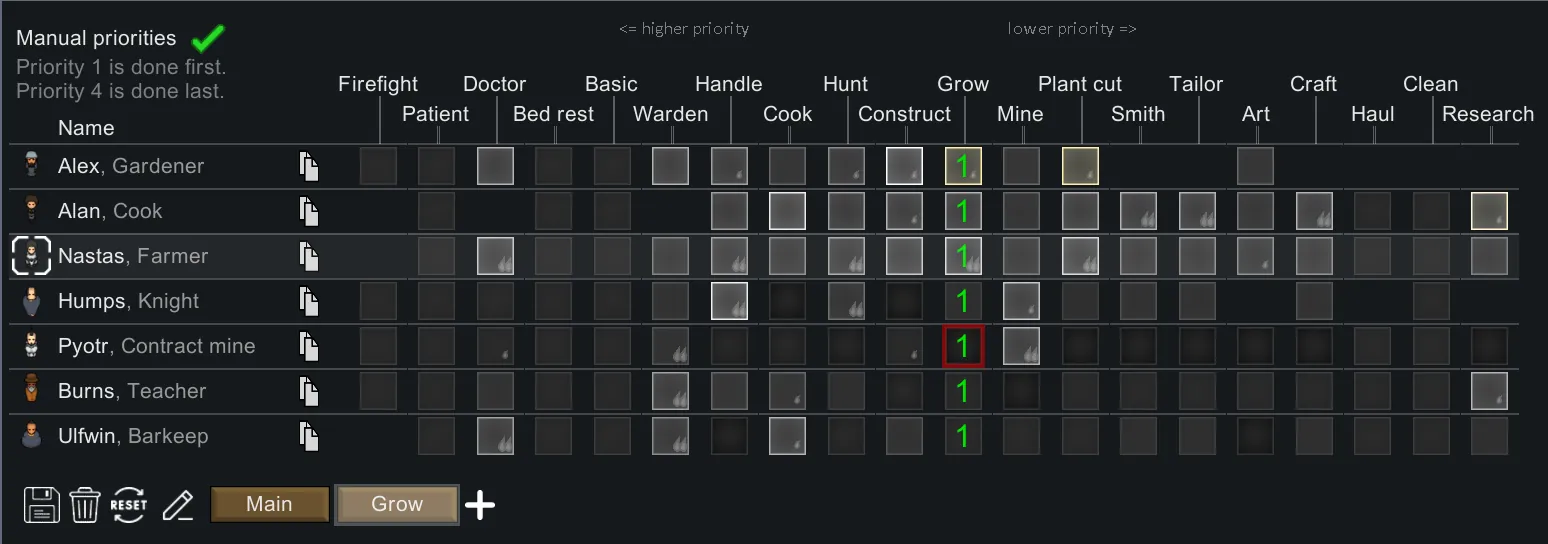
Task: Click the Research column header
Action: click(1487, 114)
